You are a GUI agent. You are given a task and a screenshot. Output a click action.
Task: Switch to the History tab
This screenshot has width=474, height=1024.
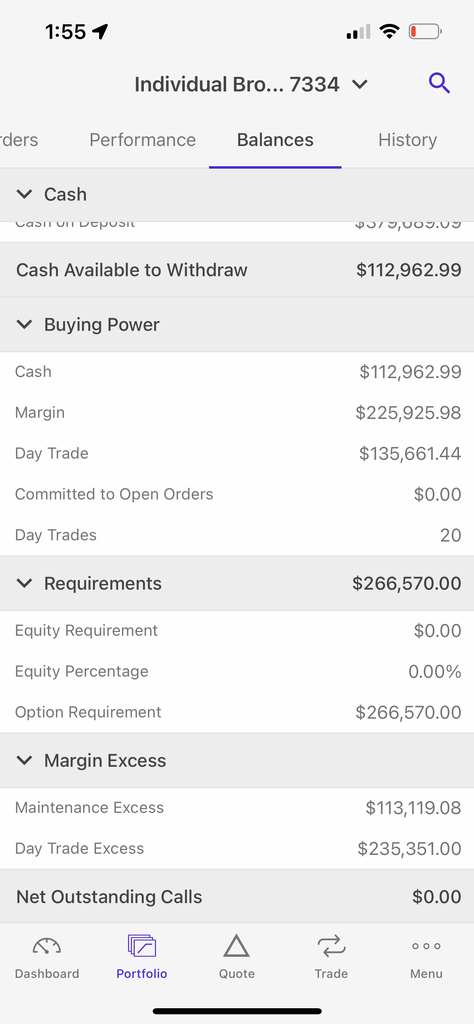(x=407, y=140)
